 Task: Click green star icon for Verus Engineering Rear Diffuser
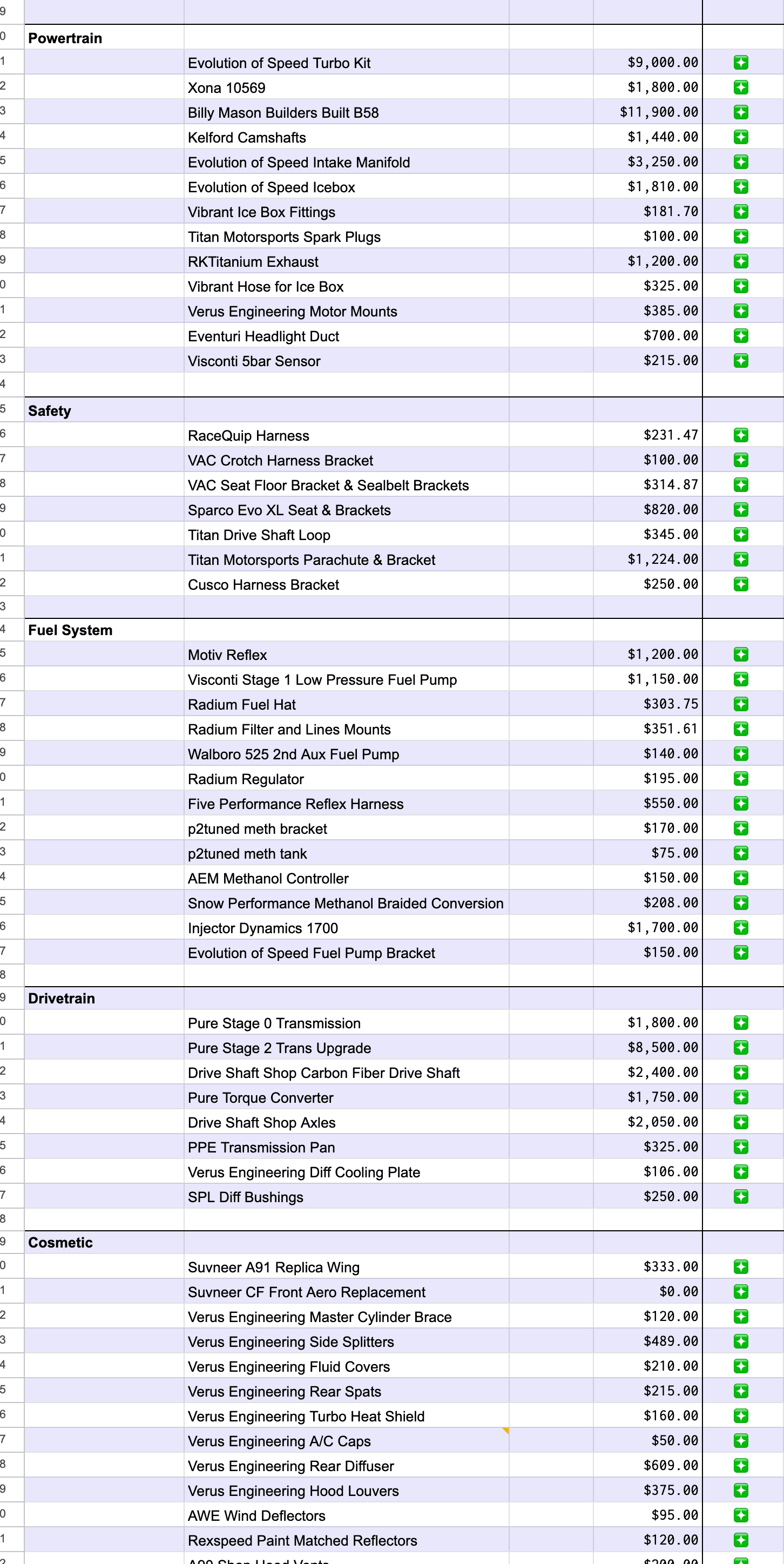(740, 1466)
